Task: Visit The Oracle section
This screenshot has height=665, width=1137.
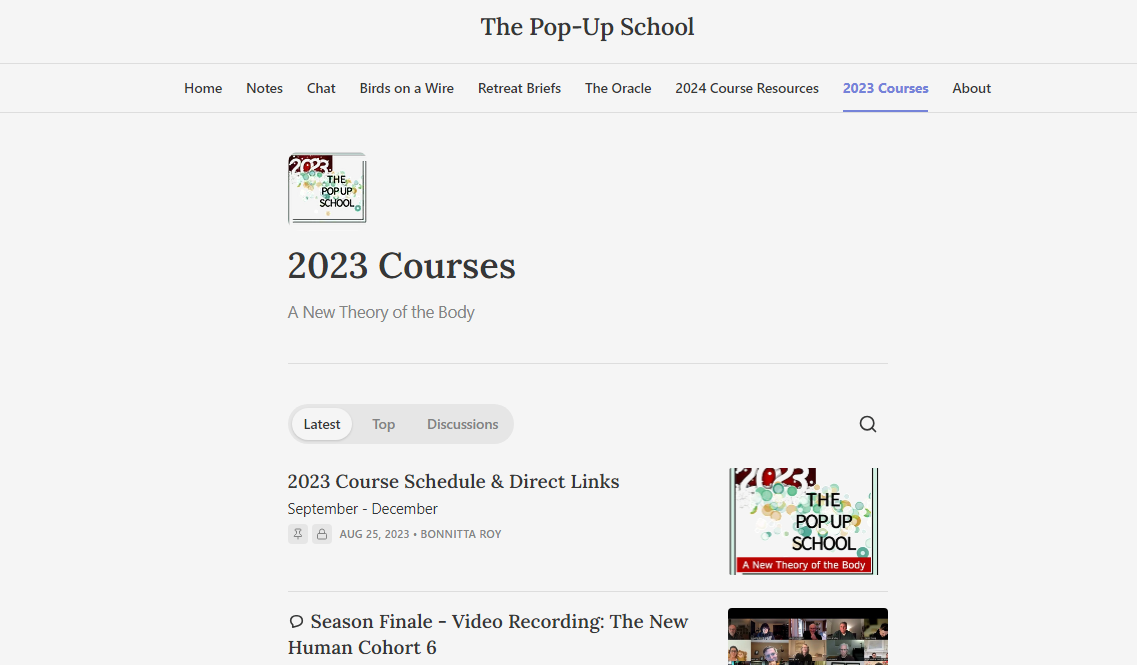Action: [x=618, y=88]
